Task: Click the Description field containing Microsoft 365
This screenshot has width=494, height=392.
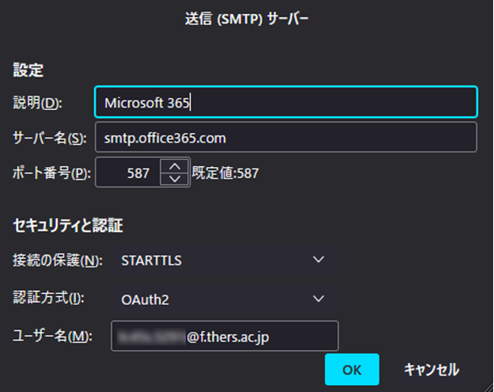Action: 286,102
